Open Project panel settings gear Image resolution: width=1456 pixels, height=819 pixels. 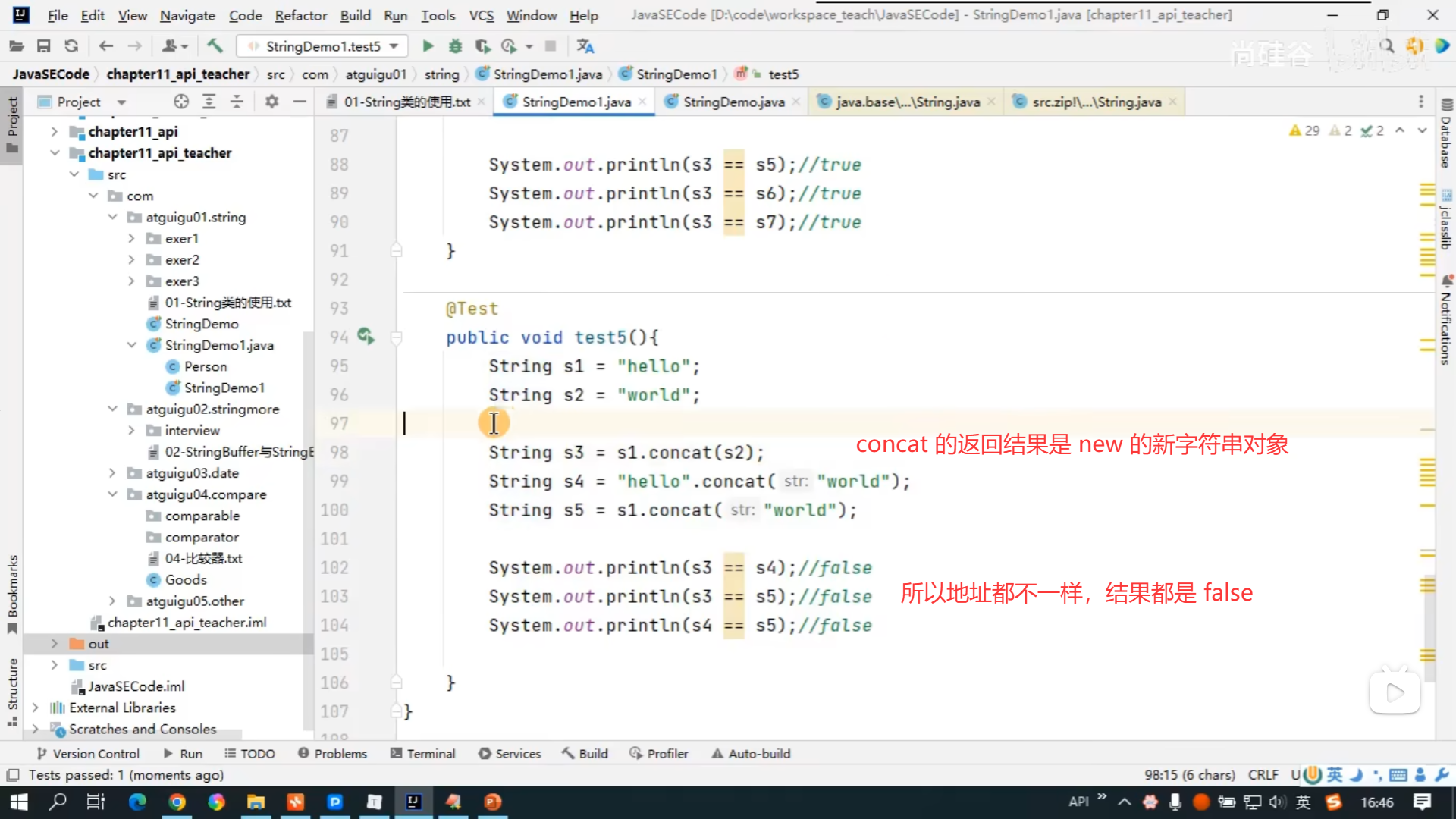click(x=271, y=102)
